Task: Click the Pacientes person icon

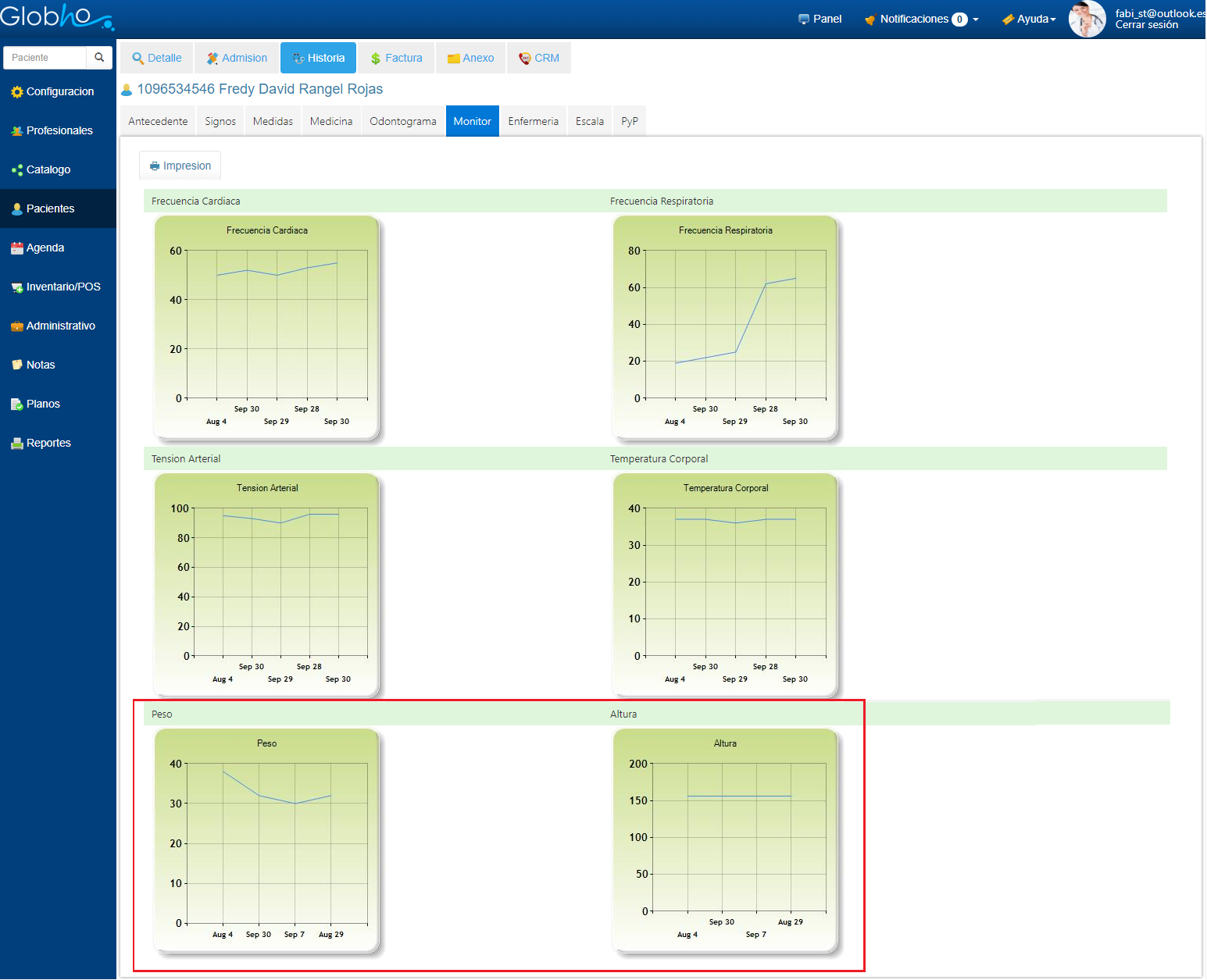Action: coord(17,209)
